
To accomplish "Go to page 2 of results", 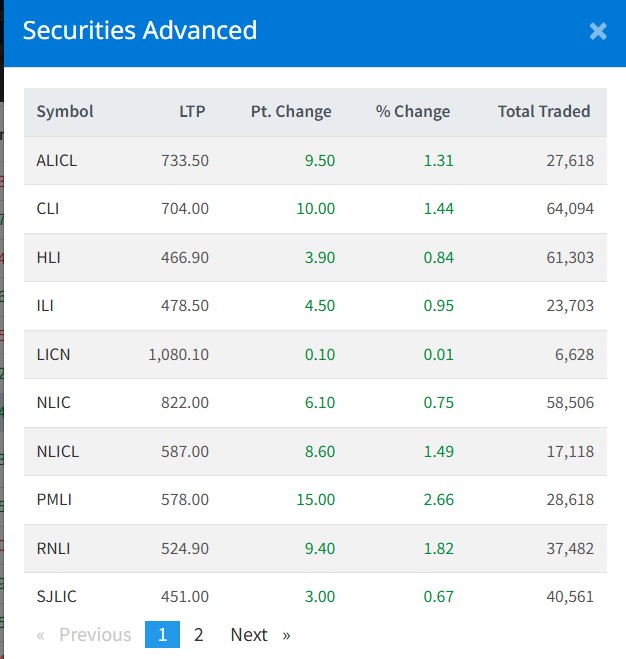I will point(199,634).
